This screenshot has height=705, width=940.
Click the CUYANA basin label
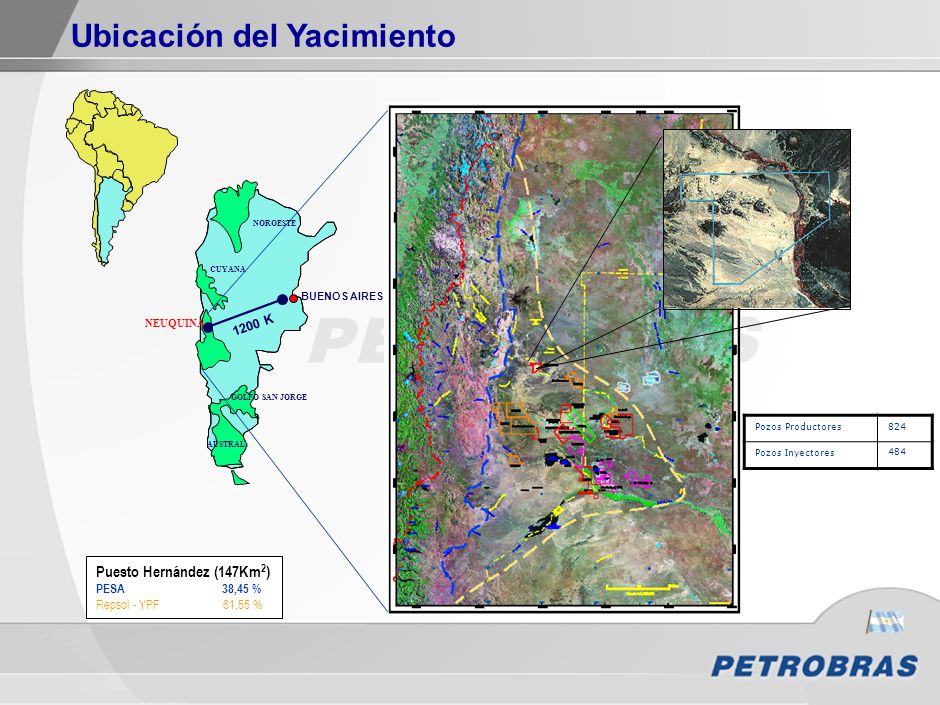[x=227, y=269]
